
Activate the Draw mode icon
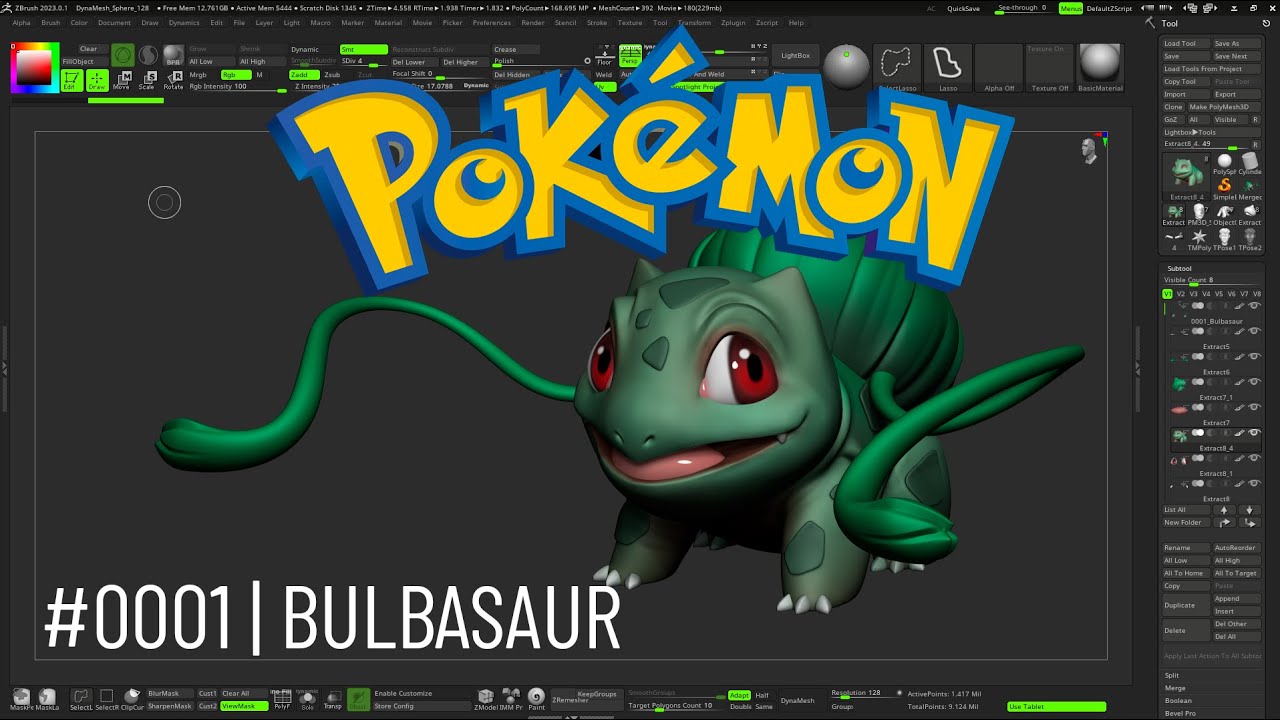(x=97, y=81)
